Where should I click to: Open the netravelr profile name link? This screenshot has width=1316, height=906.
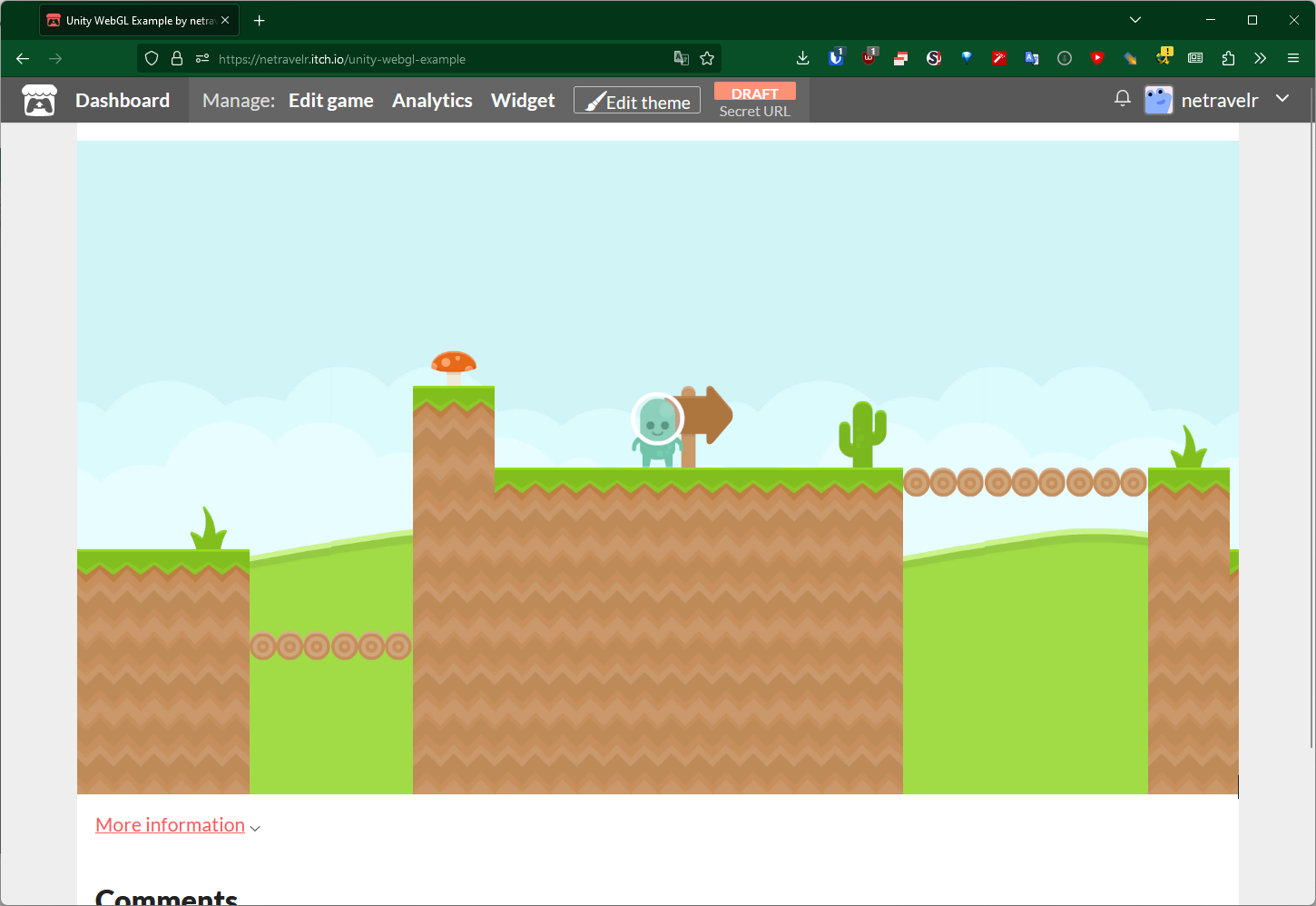tap(1220, 100)
